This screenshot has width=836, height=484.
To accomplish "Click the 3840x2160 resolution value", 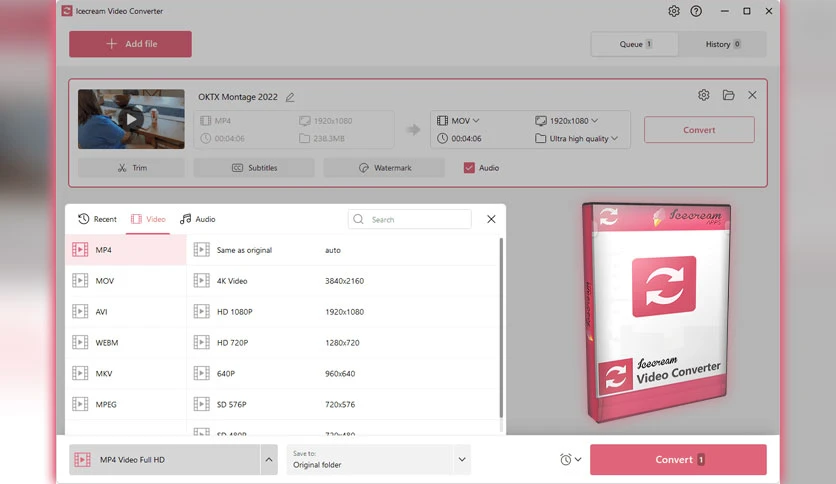I will (x=344, y=281).
